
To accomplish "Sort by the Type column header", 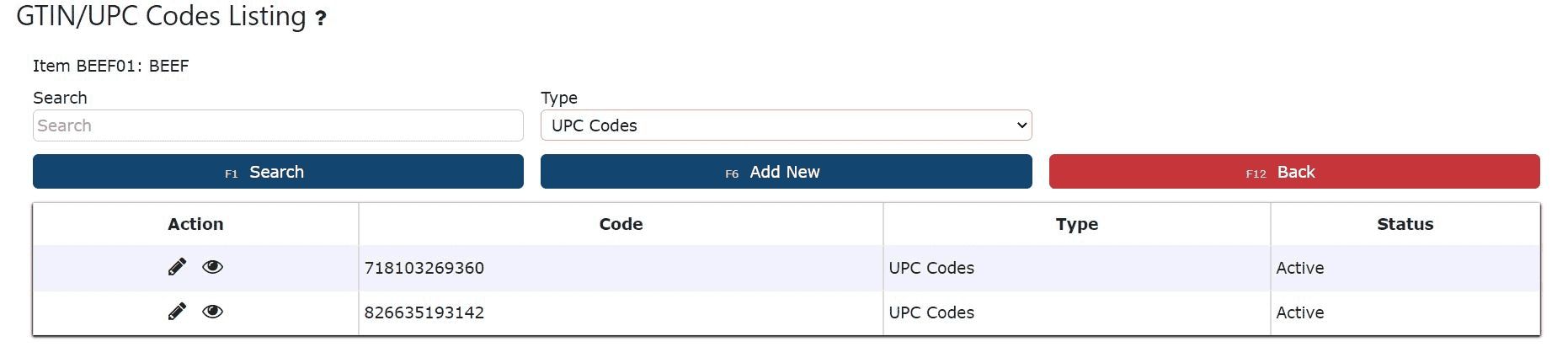I will (x=1076, y=224).
